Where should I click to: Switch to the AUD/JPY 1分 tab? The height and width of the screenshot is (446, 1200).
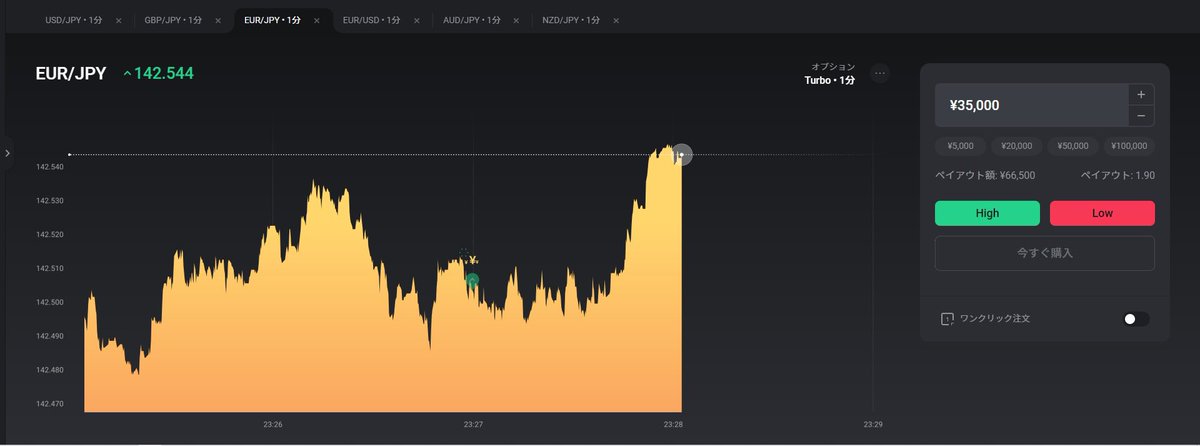click(471, 20)
